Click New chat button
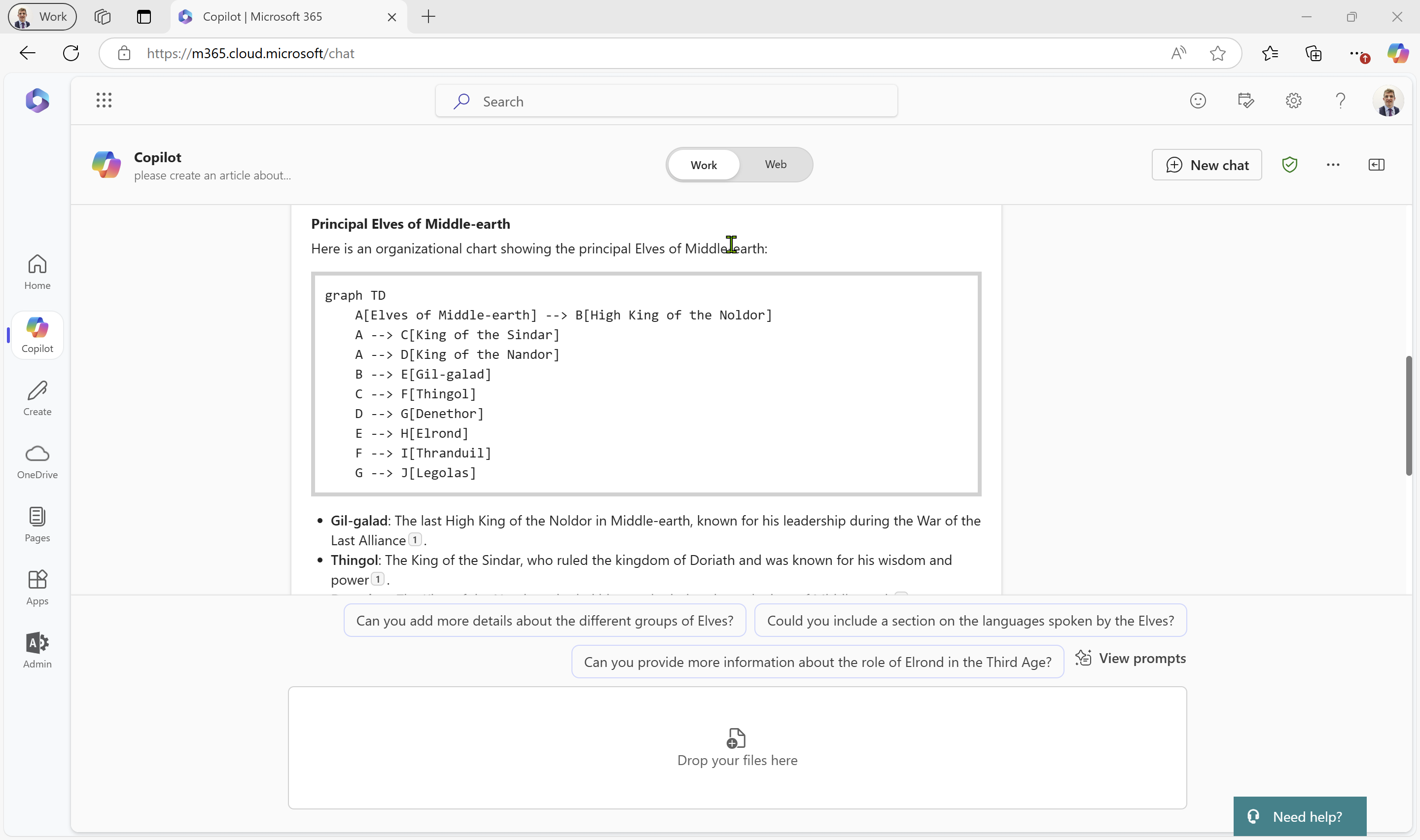This screenshot has width=1420, height=840. (x=1208, y=164)
